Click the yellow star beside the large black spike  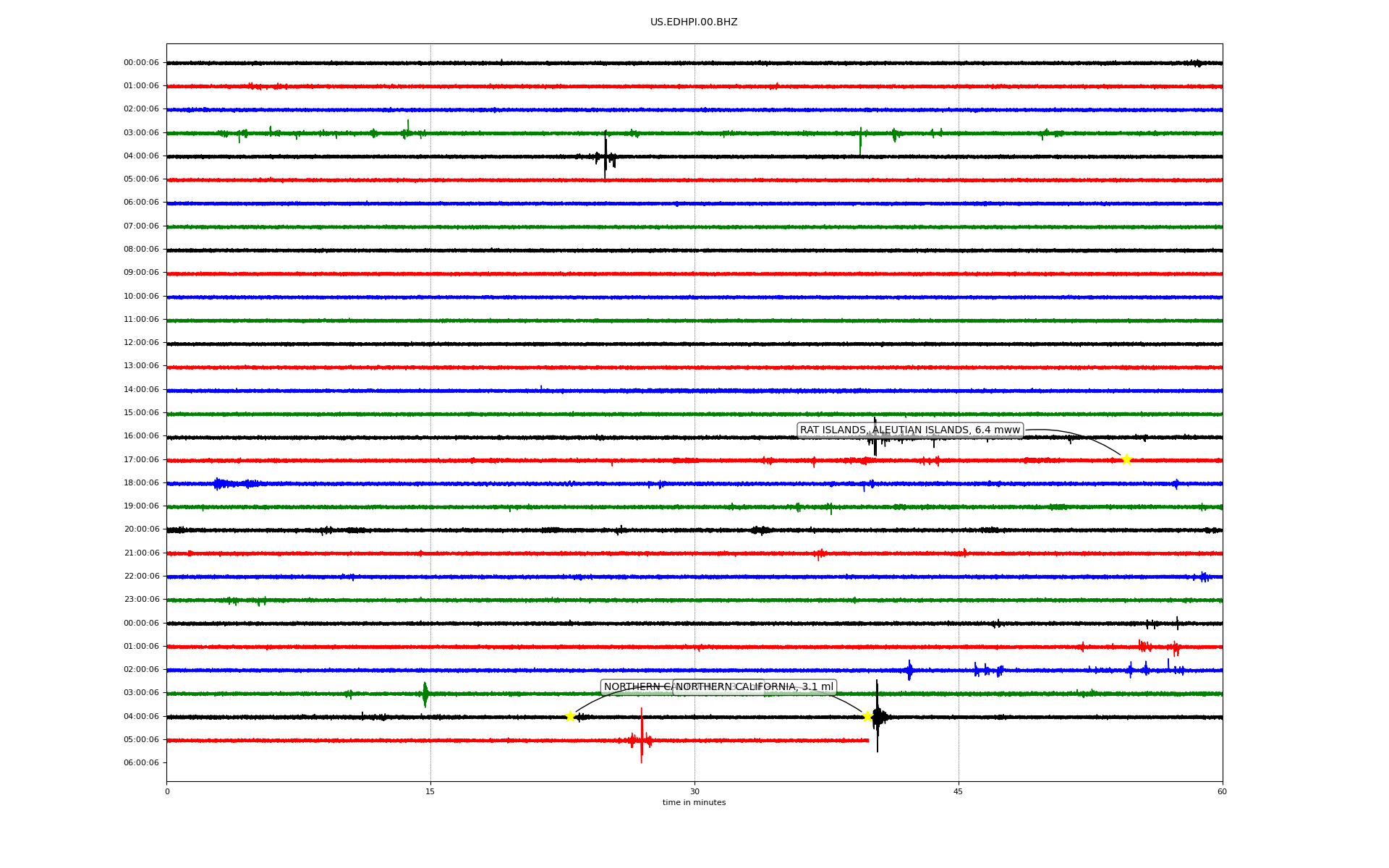point(867,716)
